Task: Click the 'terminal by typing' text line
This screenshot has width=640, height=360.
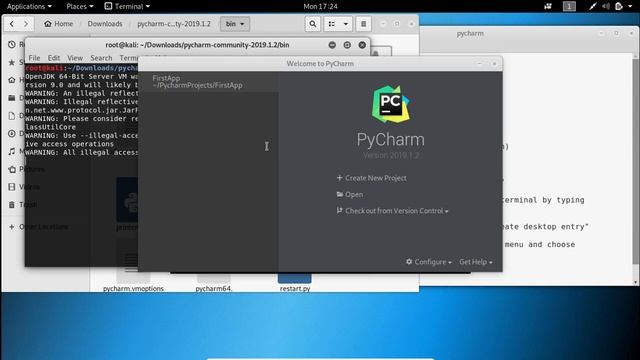Action: click(x=544, y=200)
